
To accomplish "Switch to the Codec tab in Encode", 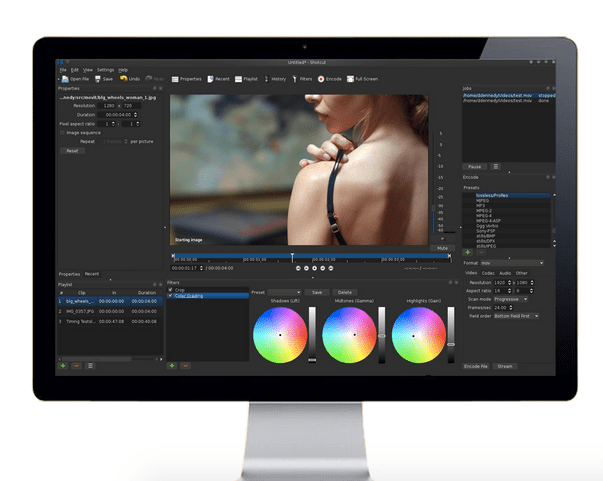I will point(488,273).
